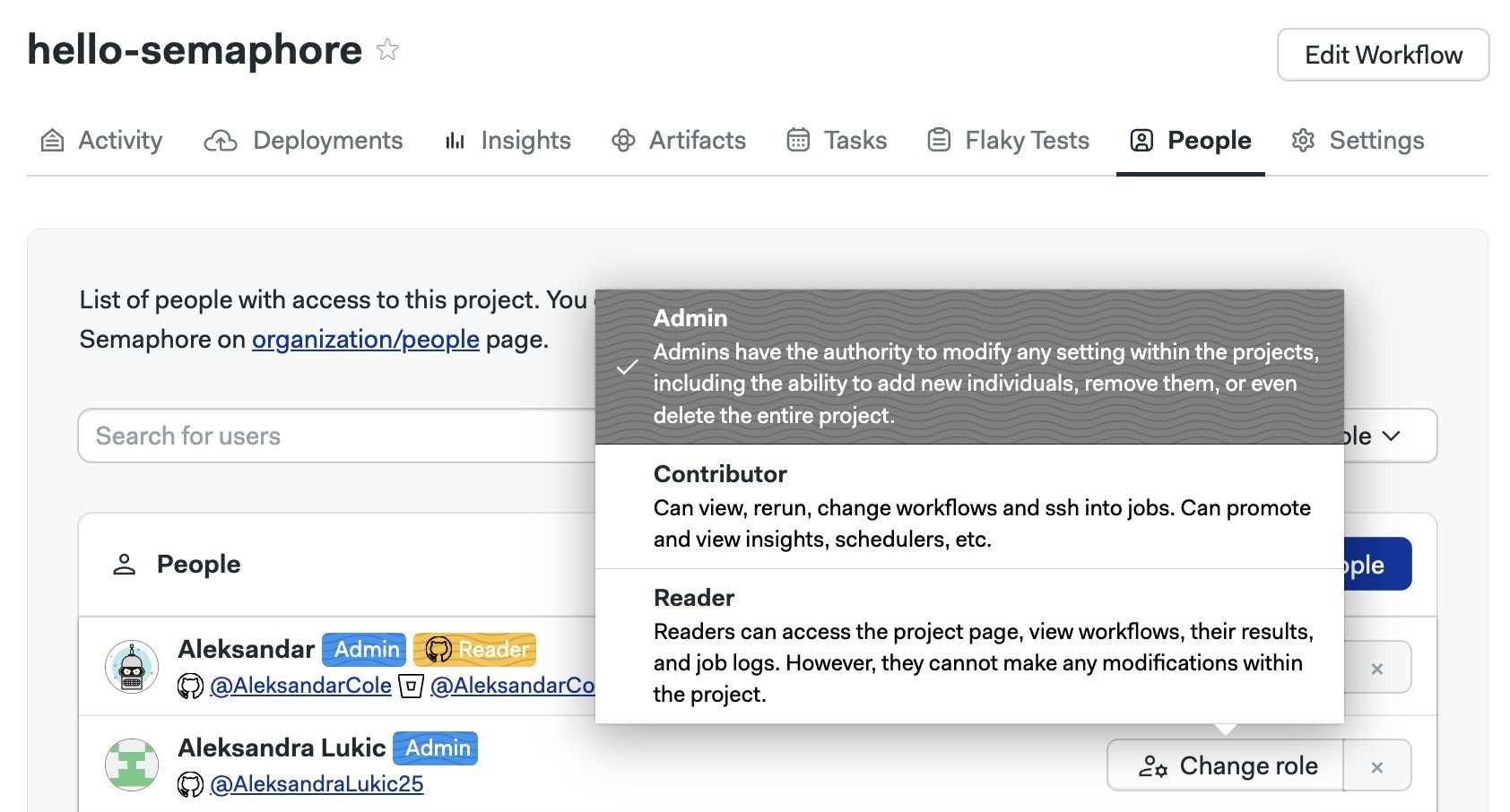Select the Admin role option
Image resolution: width=1510 pixels, height=812 pixels.
[x=969, y=367]
